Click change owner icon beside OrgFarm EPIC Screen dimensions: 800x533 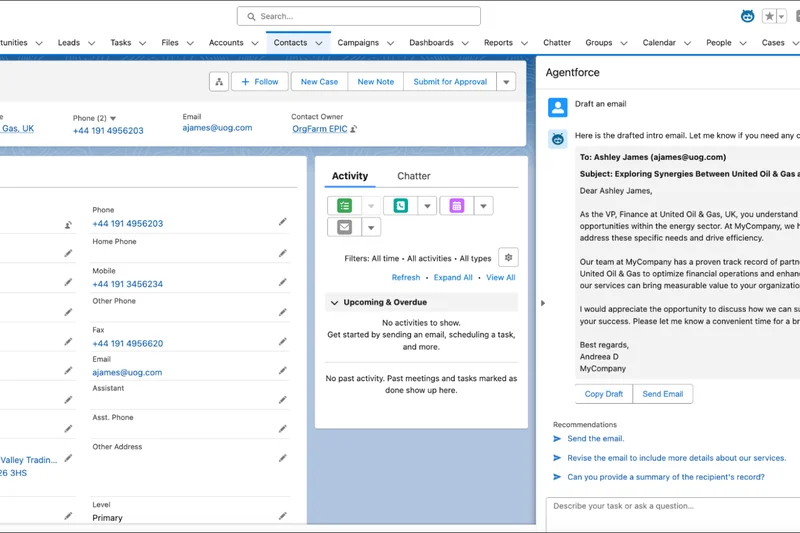354,129
